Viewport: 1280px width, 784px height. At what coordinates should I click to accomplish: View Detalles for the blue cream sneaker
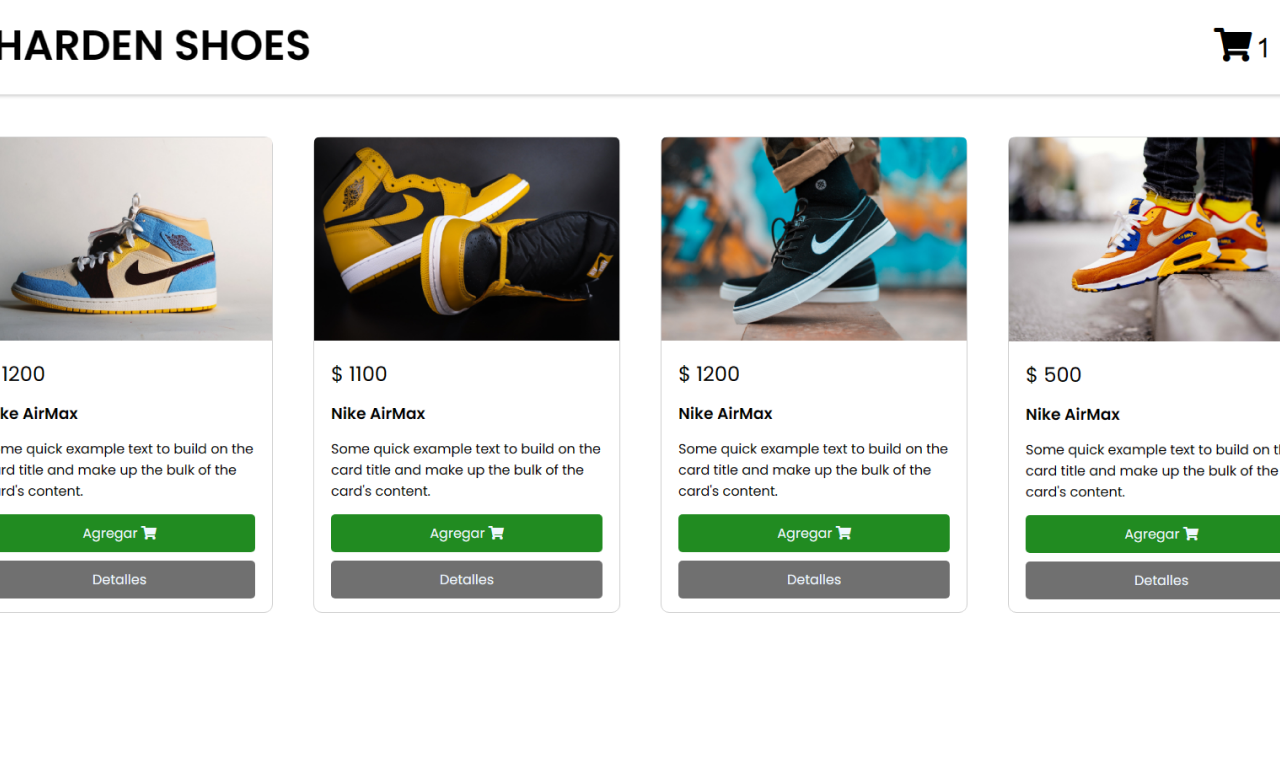point(120,580)
